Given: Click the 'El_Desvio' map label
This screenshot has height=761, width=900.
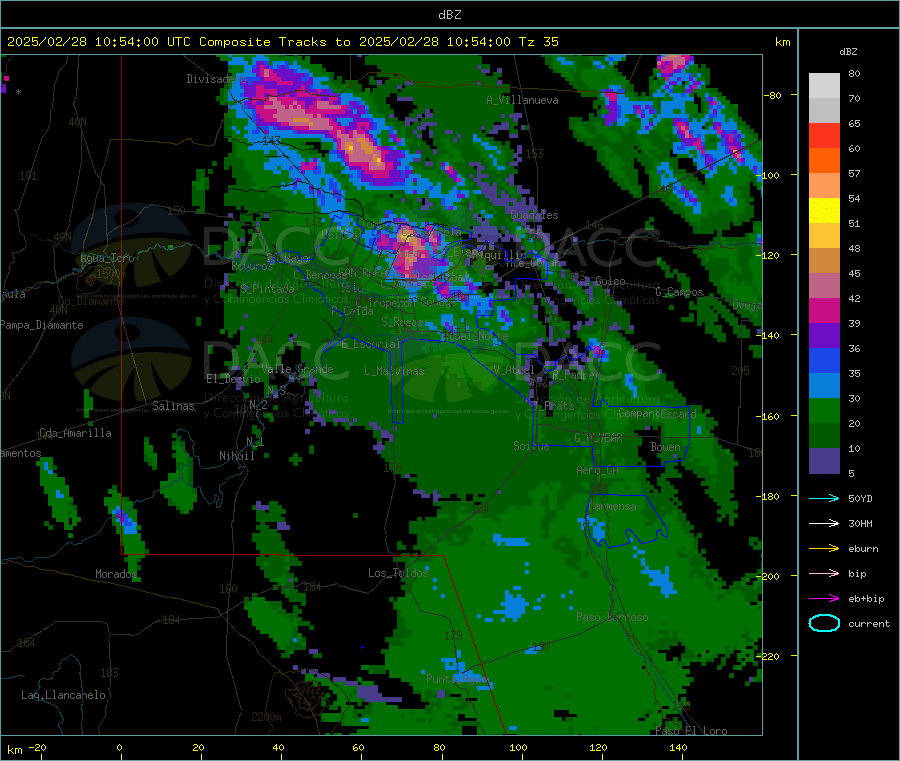Looking at the screenshot, I should (x=233, y=379).
